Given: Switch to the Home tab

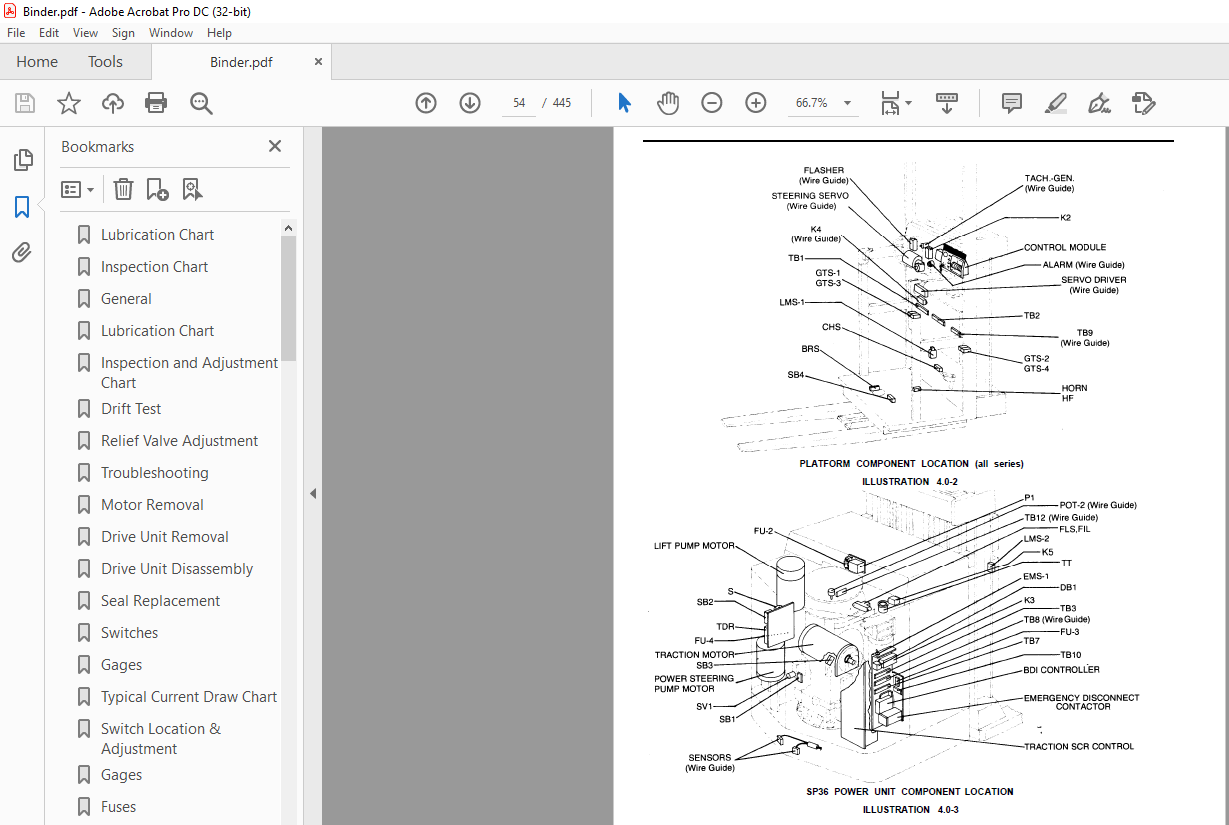Looking at the screenshot, I should click(x=37, y=62).
